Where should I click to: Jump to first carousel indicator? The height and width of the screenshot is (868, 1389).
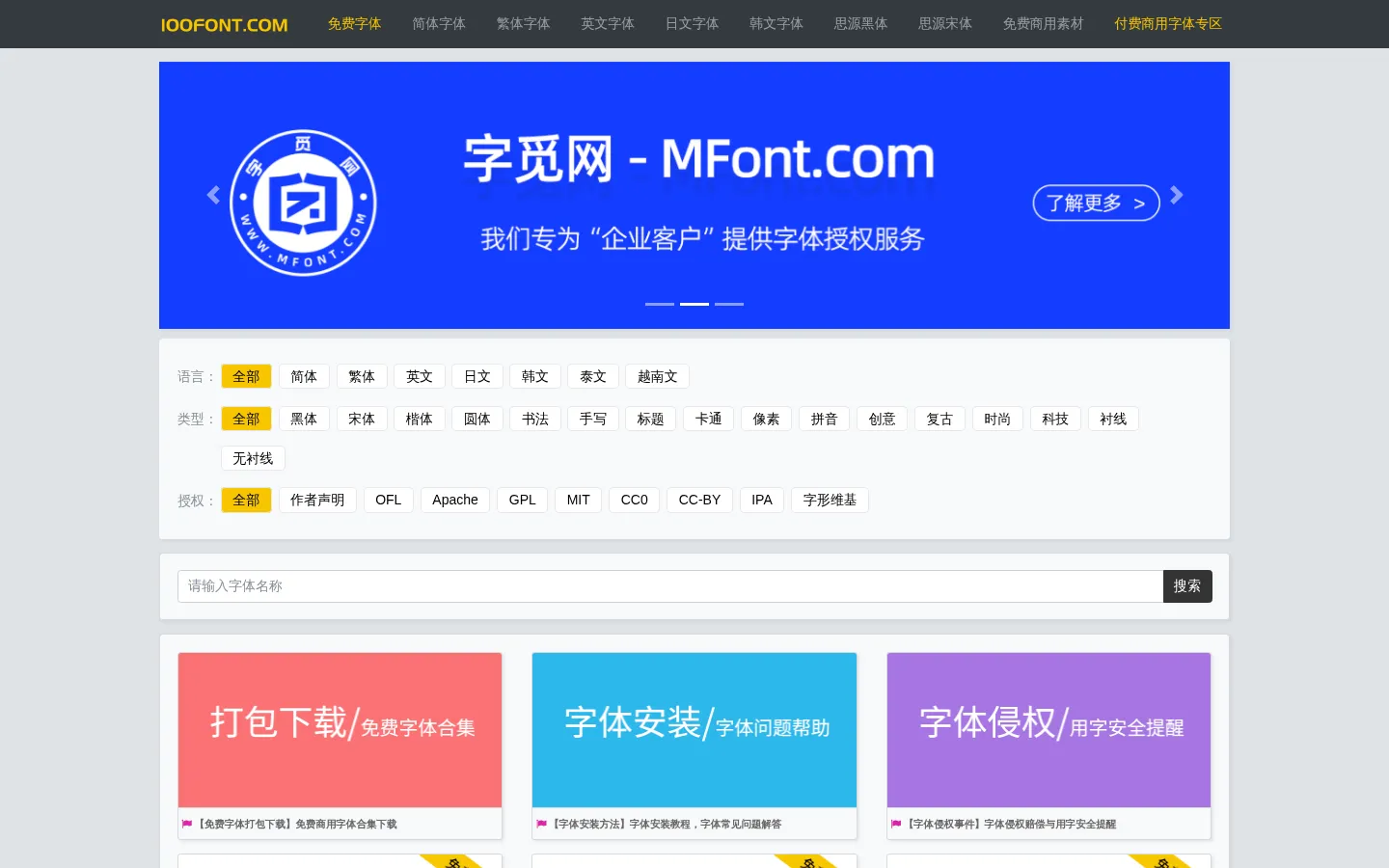660,304
